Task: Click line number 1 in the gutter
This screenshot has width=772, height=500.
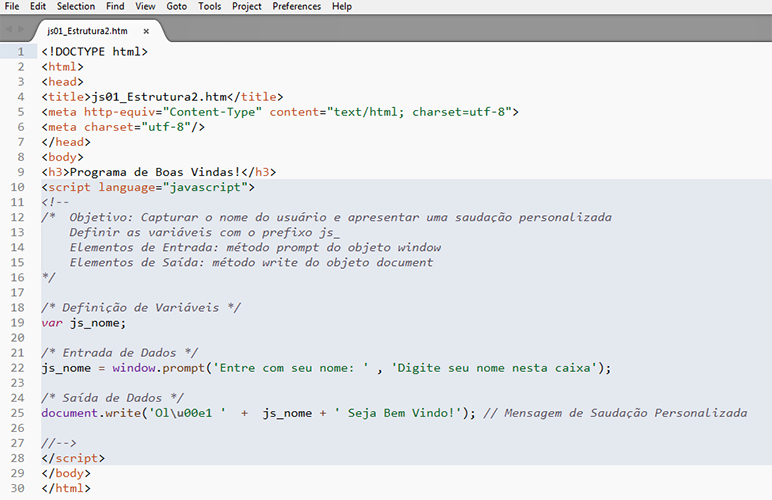Action: tap(21, 52)
